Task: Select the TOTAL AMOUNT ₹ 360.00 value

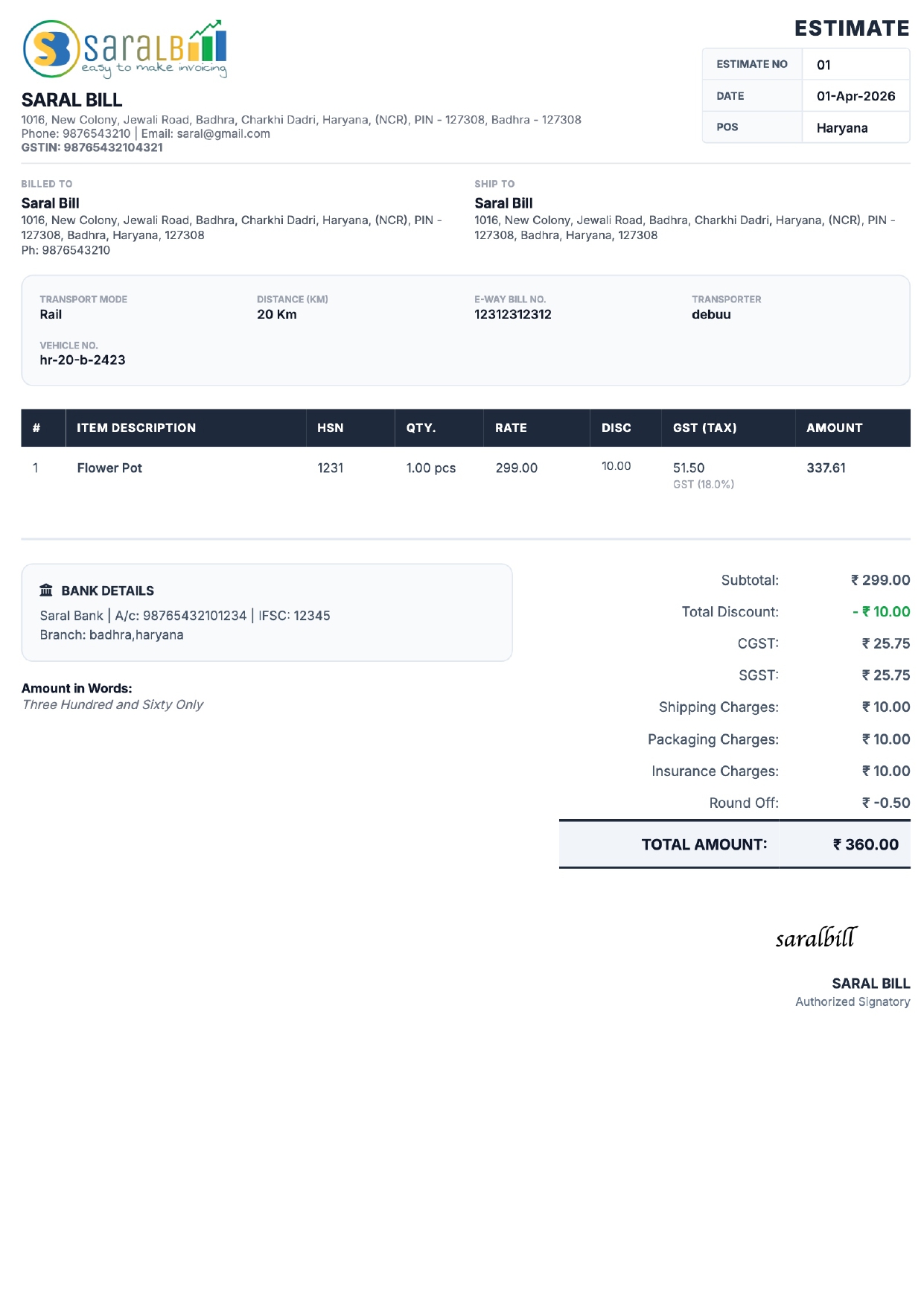Action: point(866,845)
